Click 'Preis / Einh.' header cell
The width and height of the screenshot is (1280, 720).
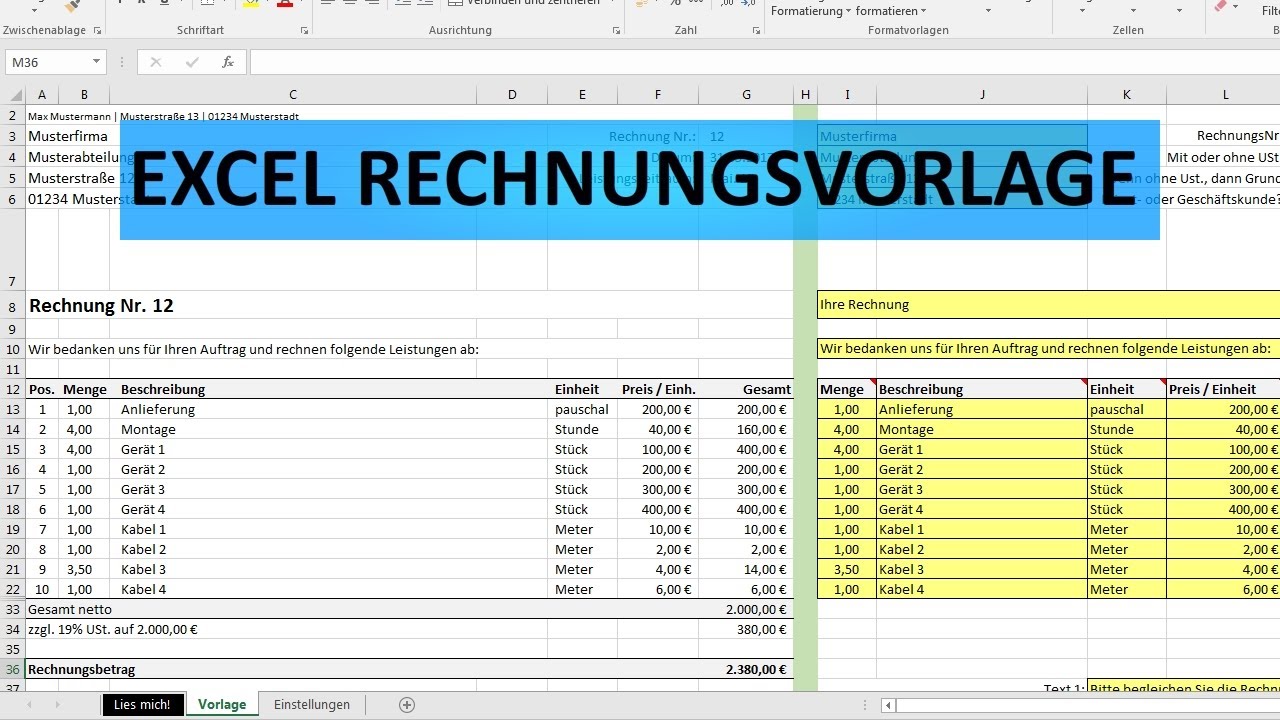click(658, 389)
